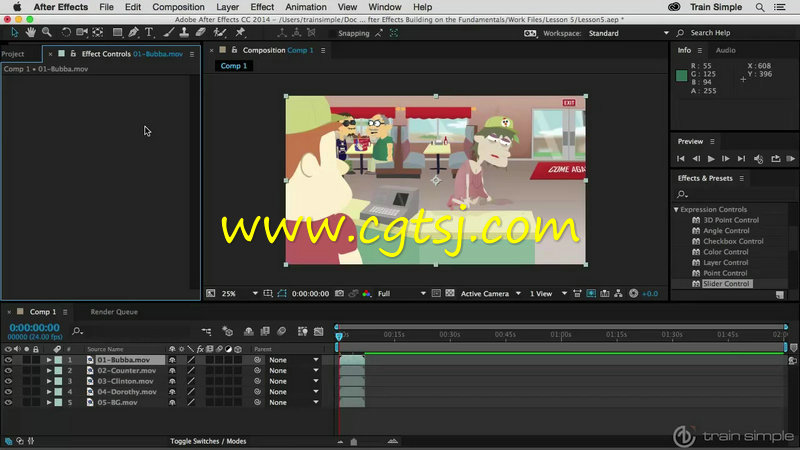Select Slider Control effect

pyautogui.click(x=726, y=284)
